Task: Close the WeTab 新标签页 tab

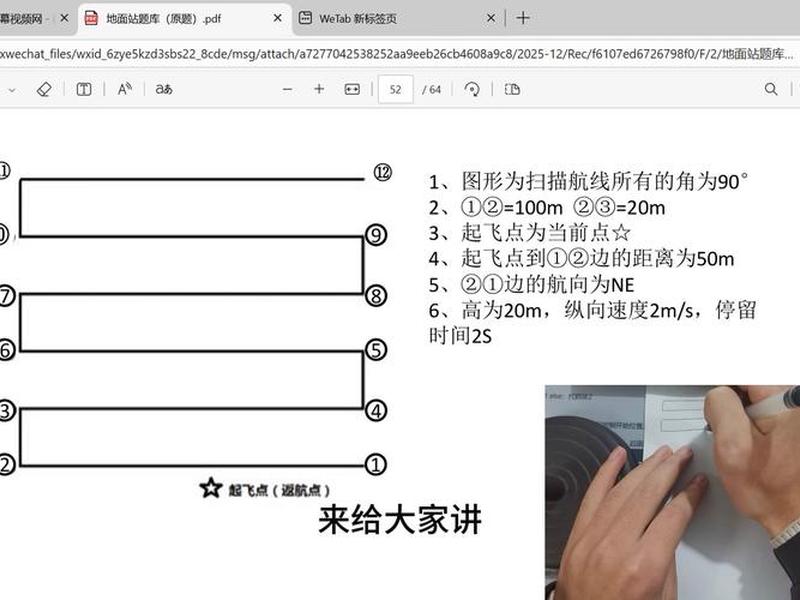Action: point(490,18)
